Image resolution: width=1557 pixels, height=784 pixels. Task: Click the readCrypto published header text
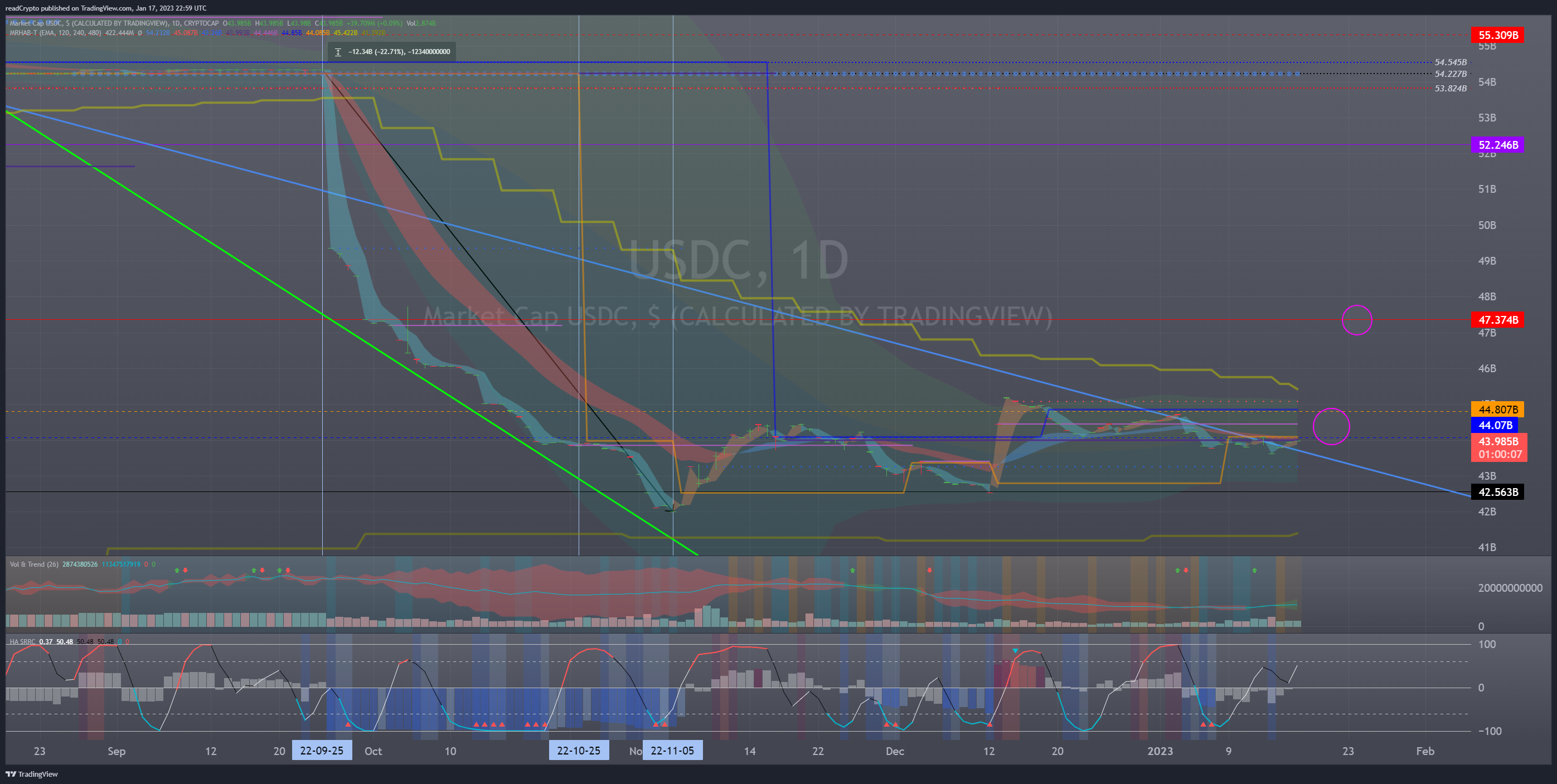pyautogui.click(x=106, y=8)
